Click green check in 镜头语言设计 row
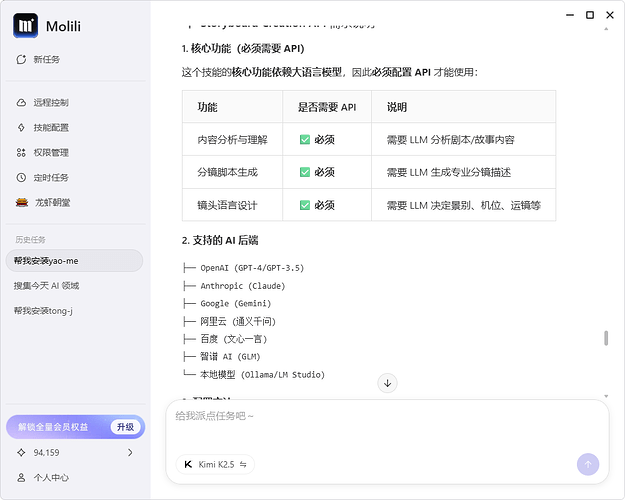 pyautogui.click(x=305, y=205)
